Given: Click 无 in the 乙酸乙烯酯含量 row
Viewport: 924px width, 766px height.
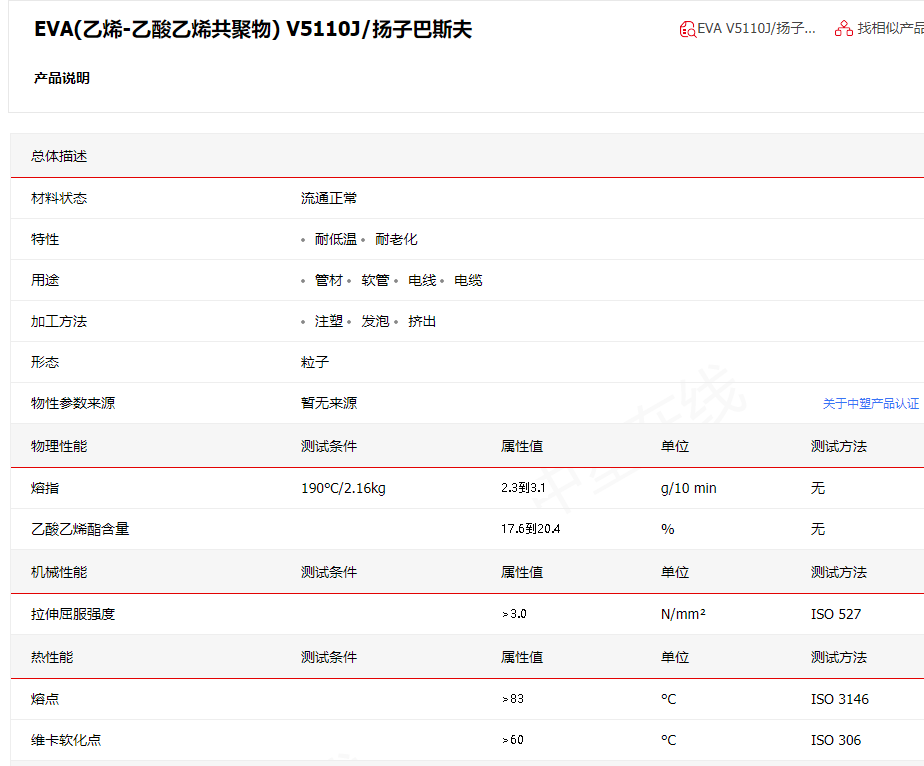Looking at the screenshot, I should coord(818,529).
